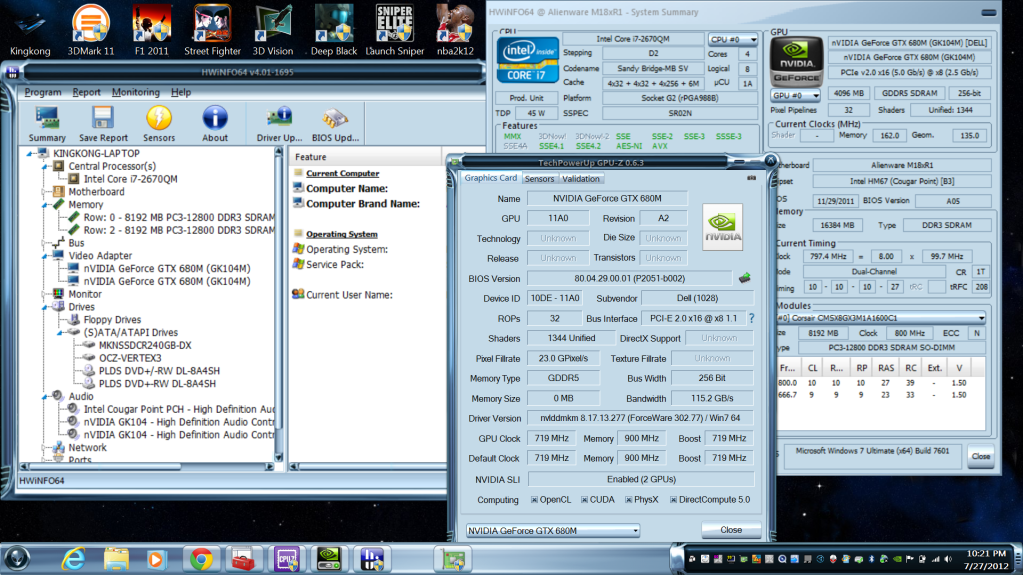Click the GPU-Z Name field value
1023x575 pixels.
607,198
